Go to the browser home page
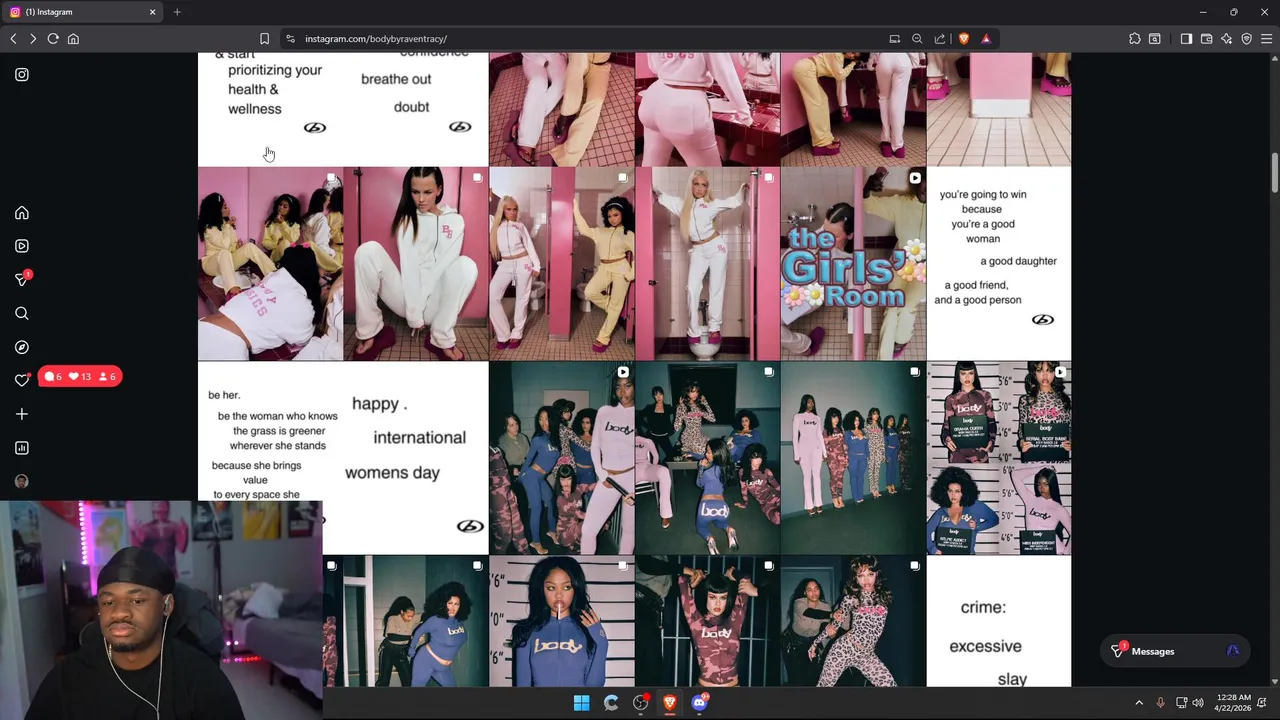 [x=73, y=39]
